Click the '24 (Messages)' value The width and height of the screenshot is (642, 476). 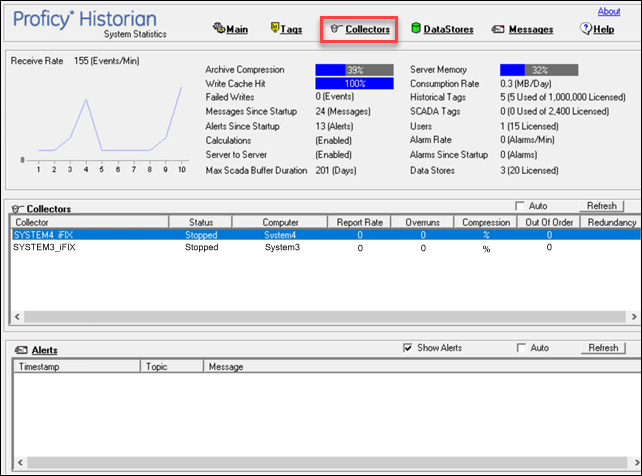pyautogui.click(x=343, y=111)
